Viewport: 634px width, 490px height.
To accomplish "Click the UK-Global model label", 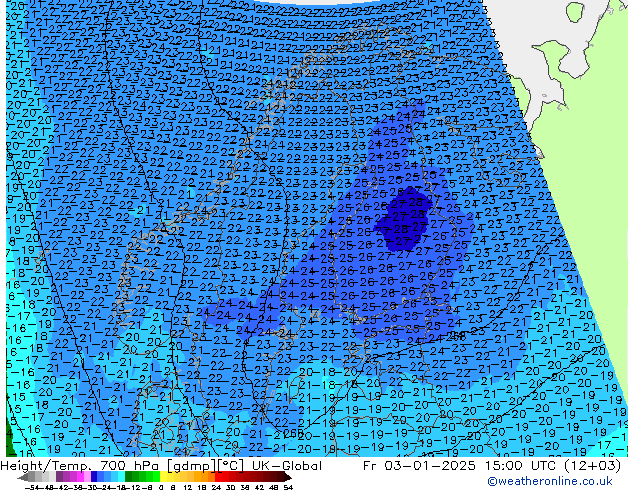I will coord(287,466).
